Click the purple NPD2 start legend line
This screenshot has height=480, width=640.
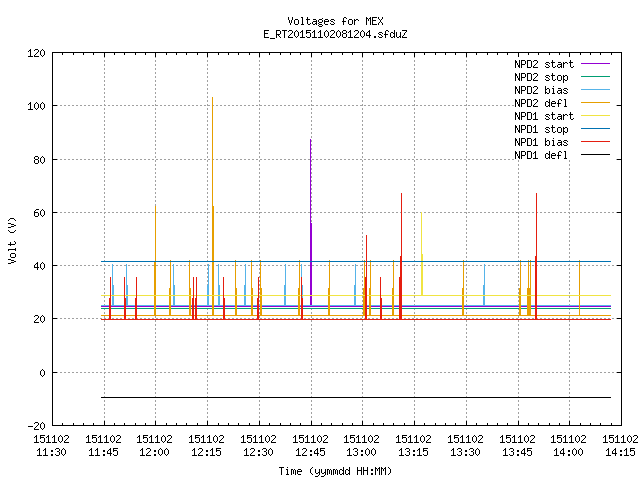click(x=595, y=64)
